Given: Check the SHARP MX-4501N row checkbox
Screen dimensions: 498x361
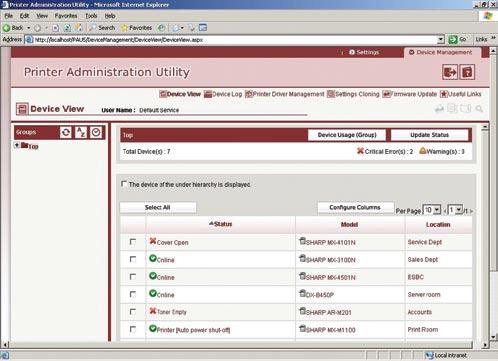Looking at the screenshot, I should 133,277.
